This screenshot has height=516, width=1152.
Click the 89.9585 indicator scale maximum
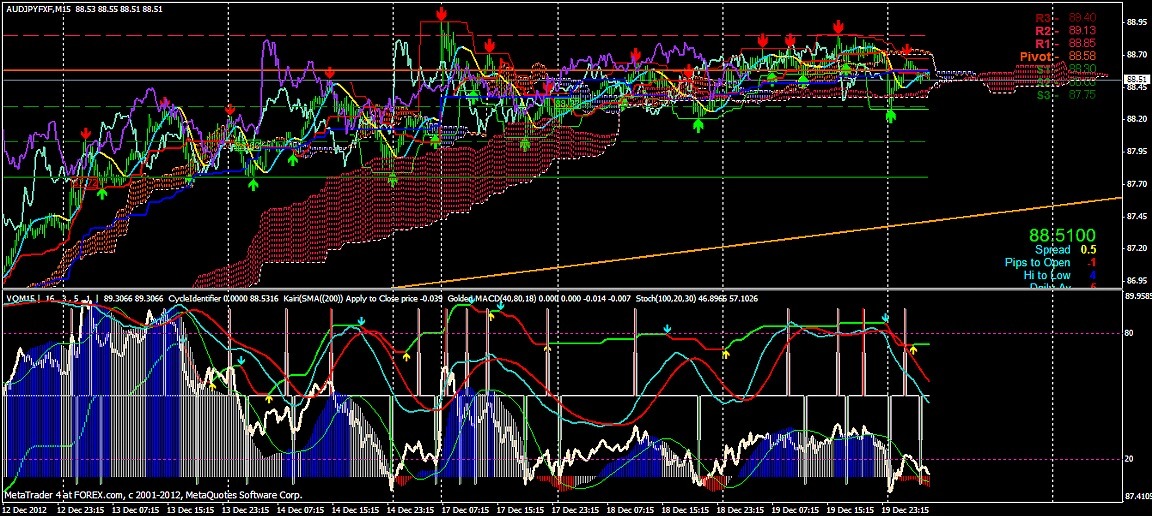(x=1137, y=297)
